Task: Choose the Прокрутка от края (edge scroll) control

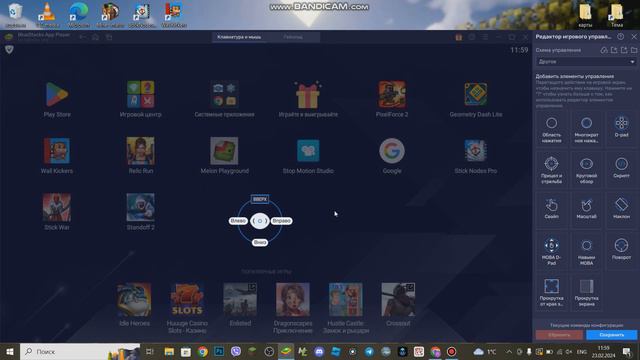Action: point(551,292)
